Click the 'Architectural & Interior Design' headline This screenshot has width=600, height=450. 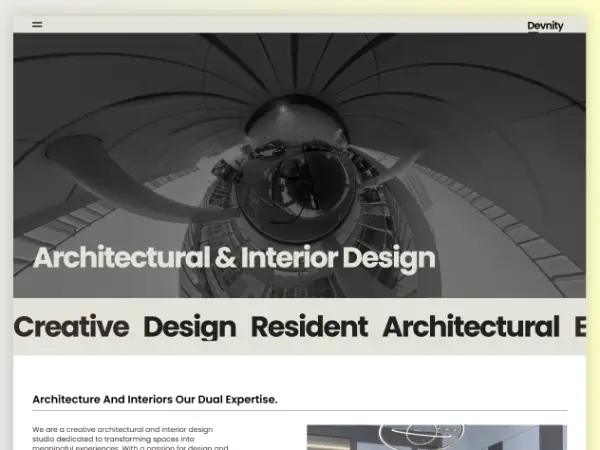234,258
